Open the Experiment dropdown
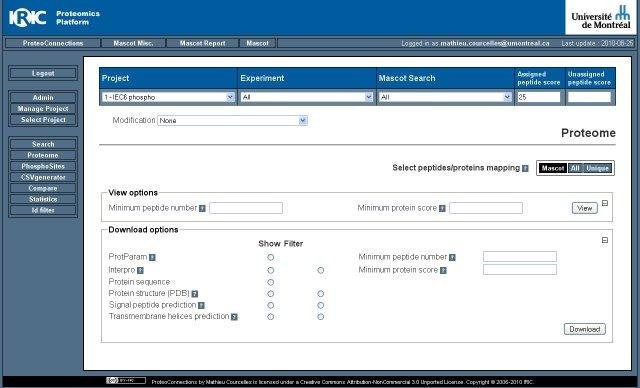This screenshot has width=640, height=388. [307, 97]
